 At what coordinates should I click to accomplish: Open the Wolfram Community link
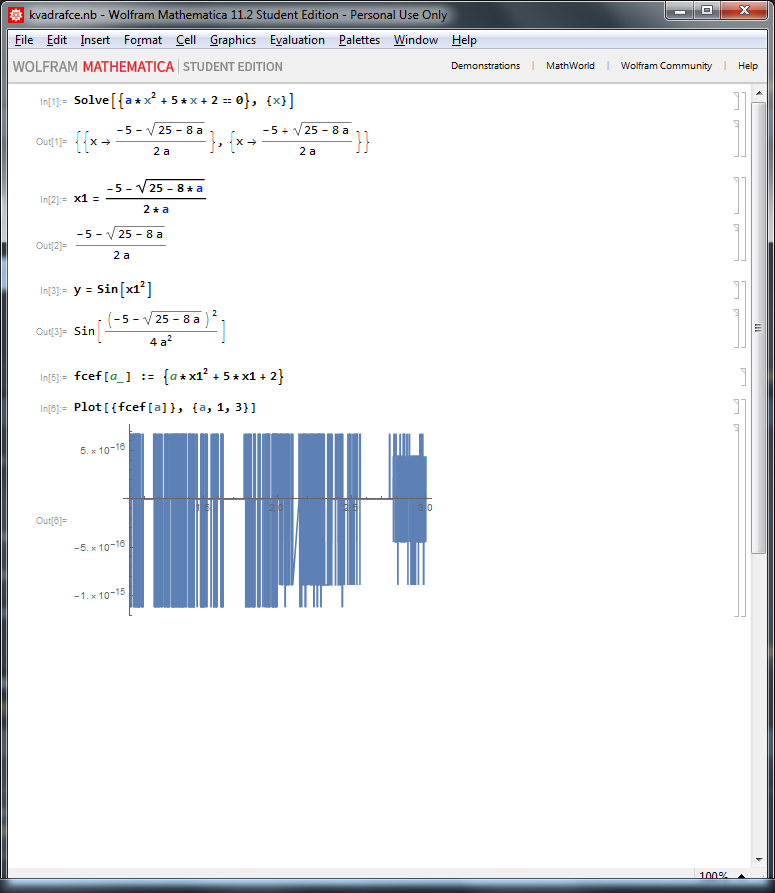tap(666, 66)
